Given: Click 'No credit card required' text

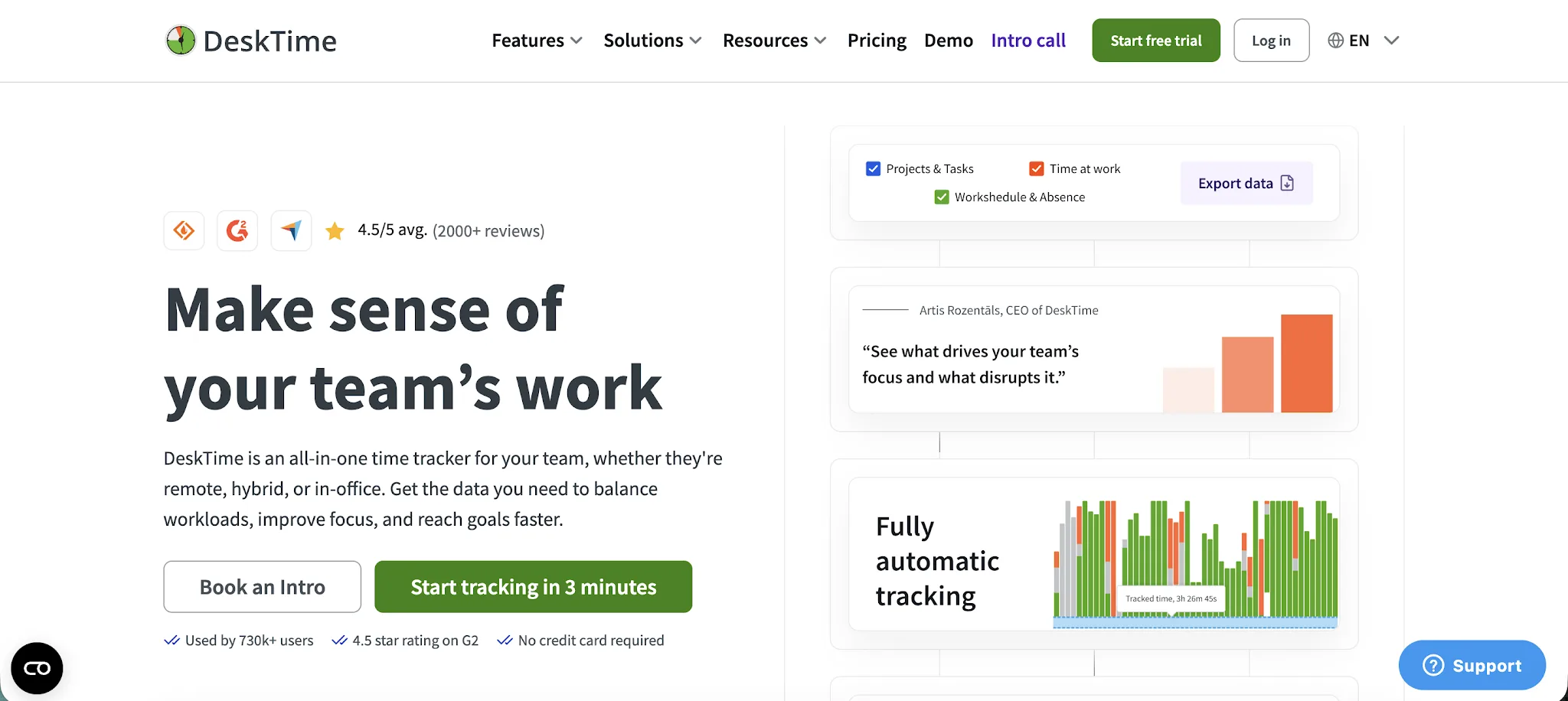Looking at the screenshot, I should 591,641.
